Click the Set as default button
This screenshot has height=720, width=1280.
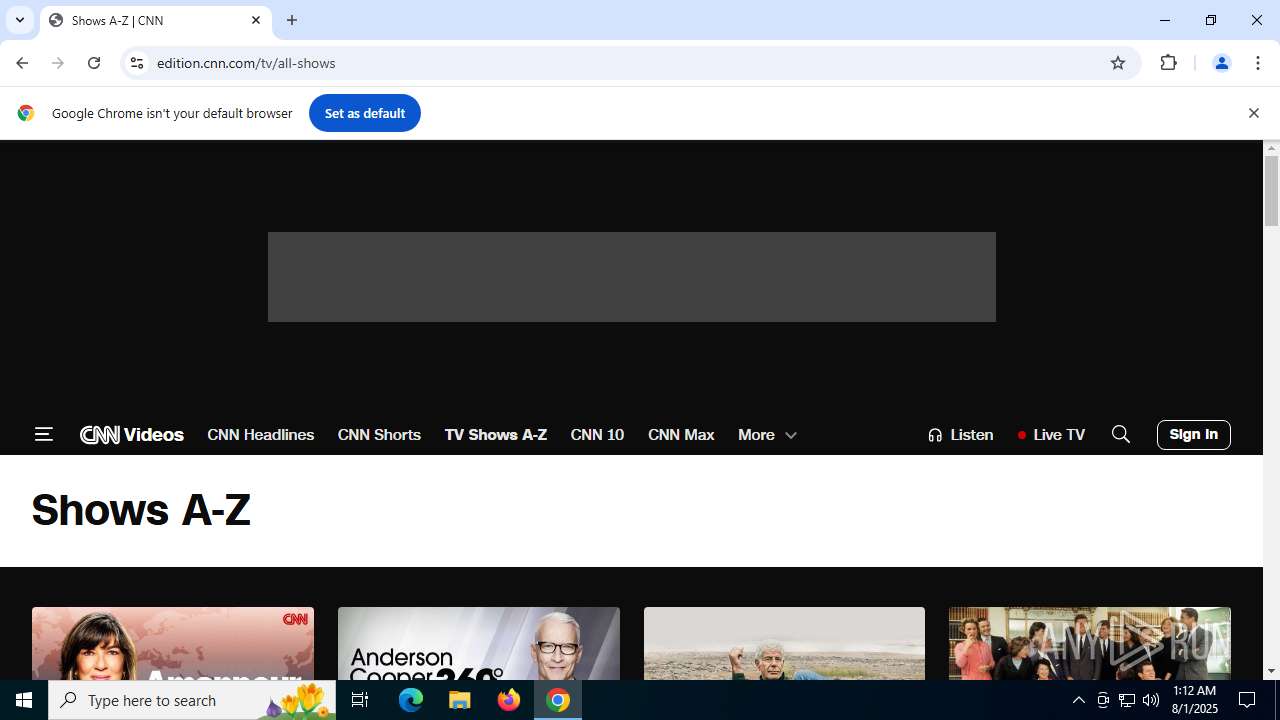coord(364,113)
